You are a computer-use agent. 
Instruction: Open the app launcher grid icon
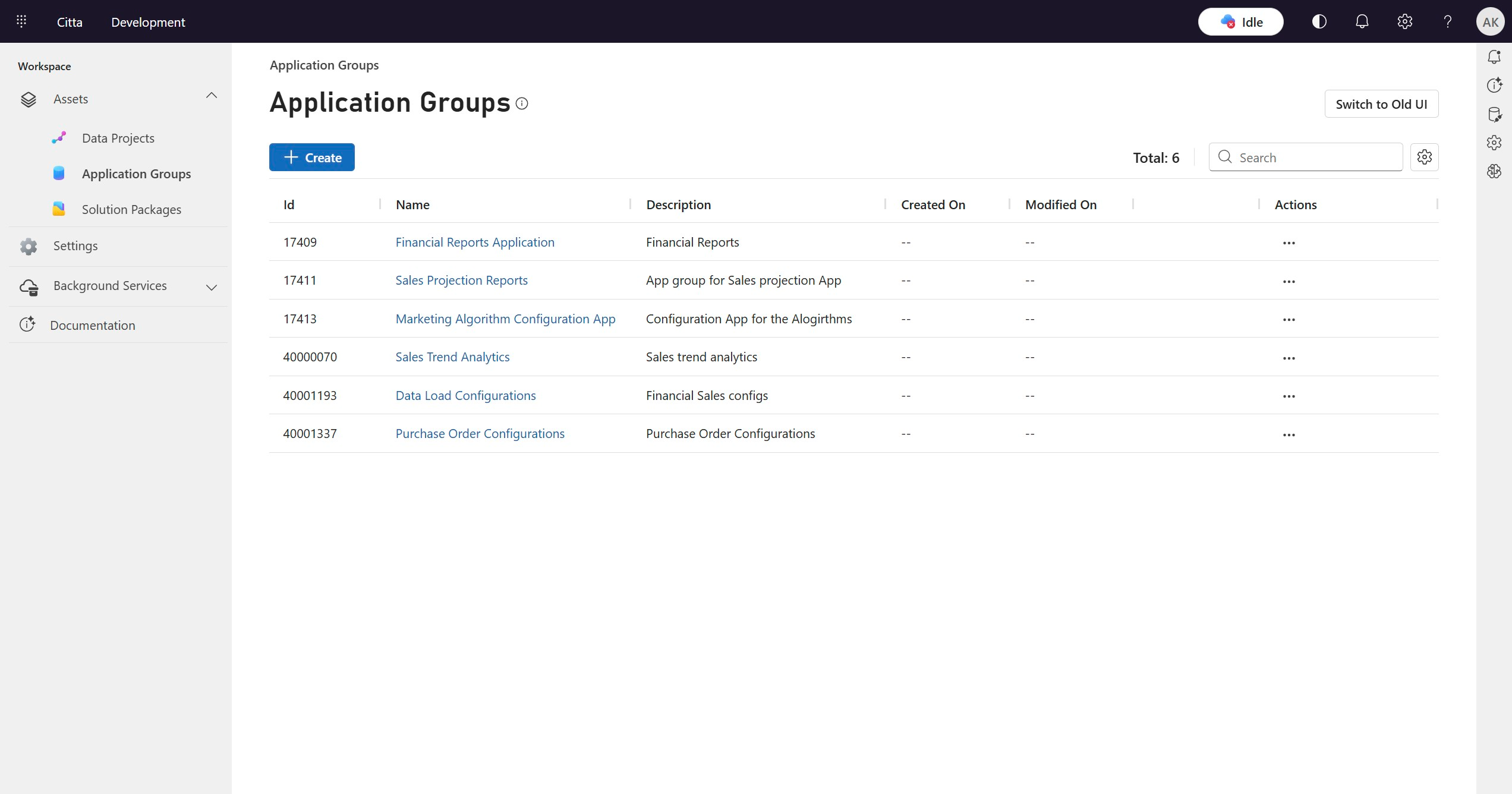click(21, 21)
